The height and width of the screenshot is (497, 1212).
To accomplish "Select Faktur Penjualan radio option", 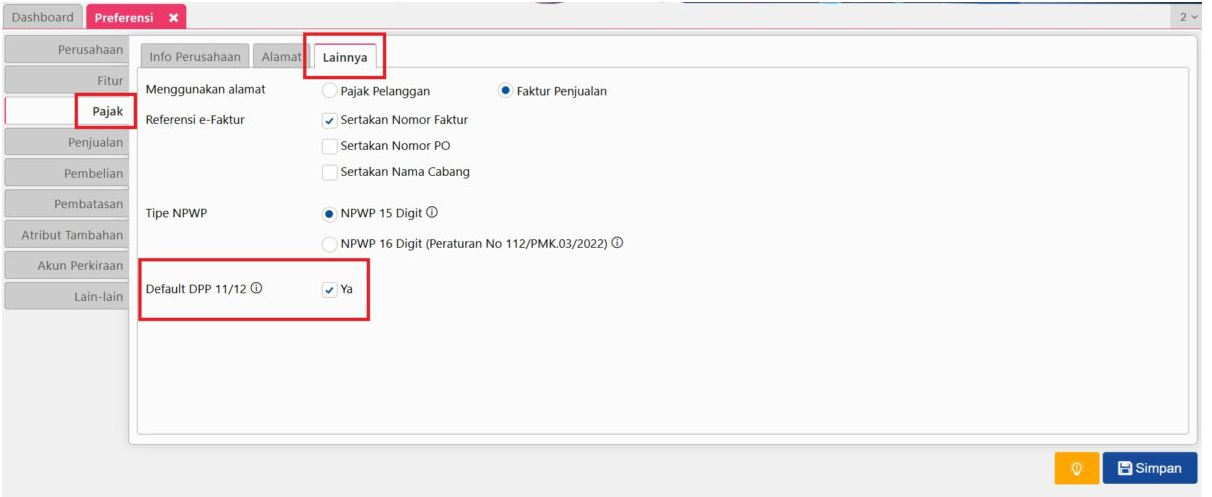I will (505, 91).
